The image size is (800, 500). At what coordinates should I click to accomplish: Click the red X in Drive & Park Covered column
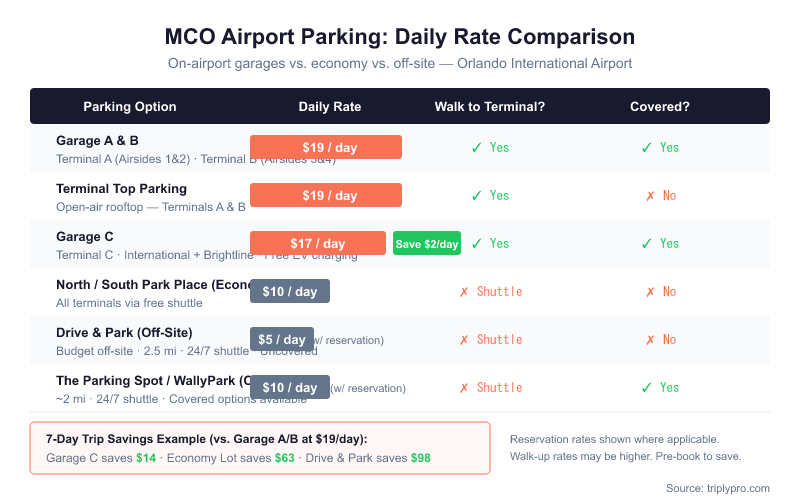tap(650, 340)
